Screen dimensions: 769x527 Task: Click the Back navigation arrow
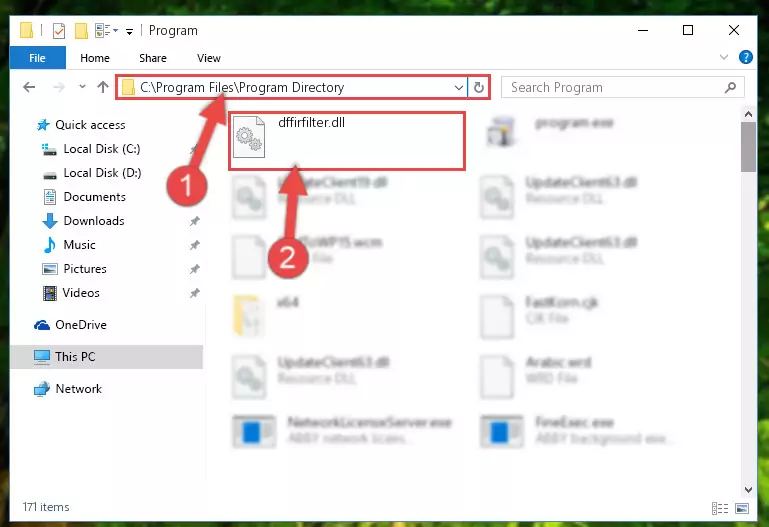(29, 87)
